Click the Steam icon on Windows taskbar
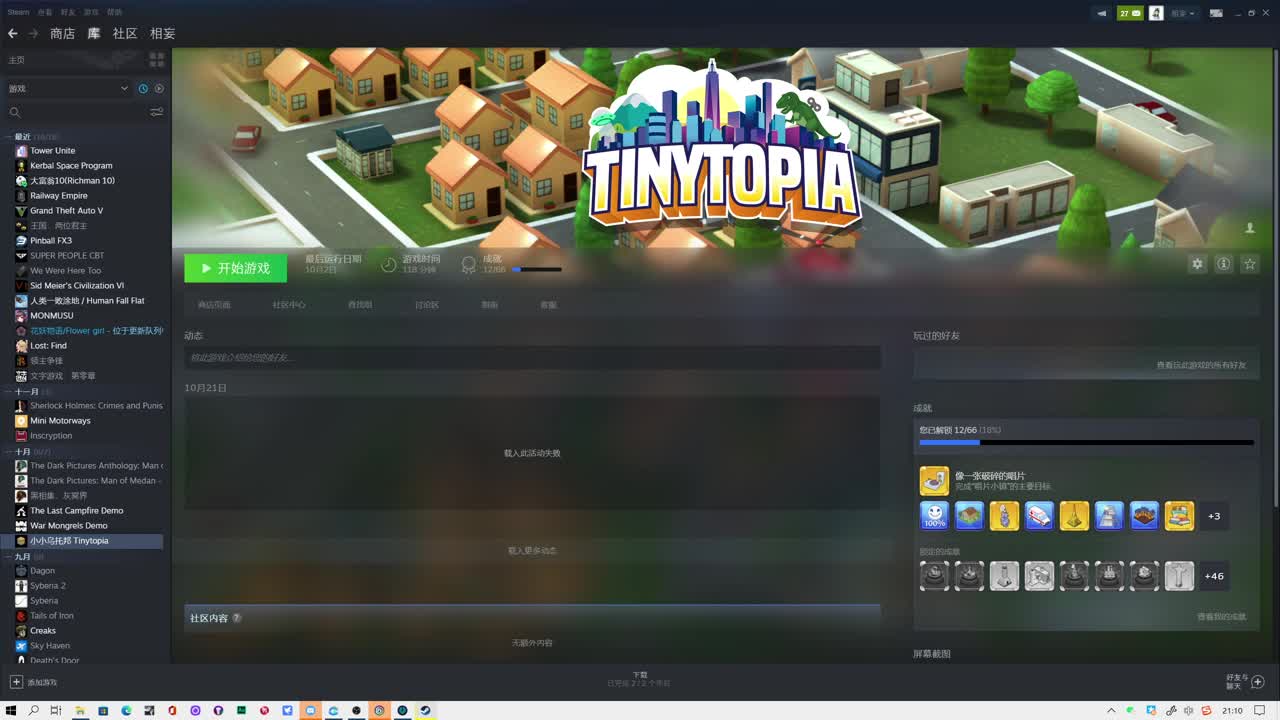Viewport: 1280px width, 720px height. pyautogui.click(x=425, y=711)
